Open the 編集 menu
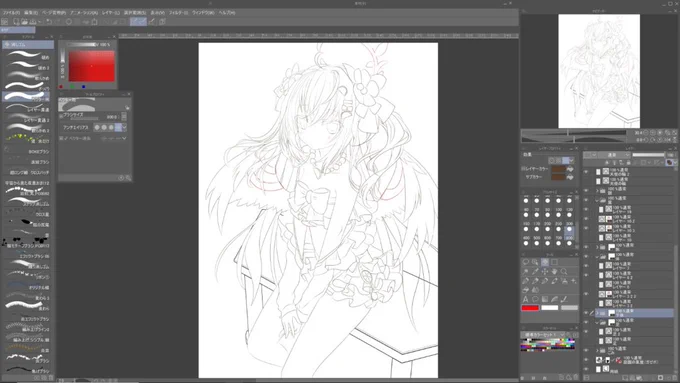This screenshot has width=680, height=383. coord(31,13)
